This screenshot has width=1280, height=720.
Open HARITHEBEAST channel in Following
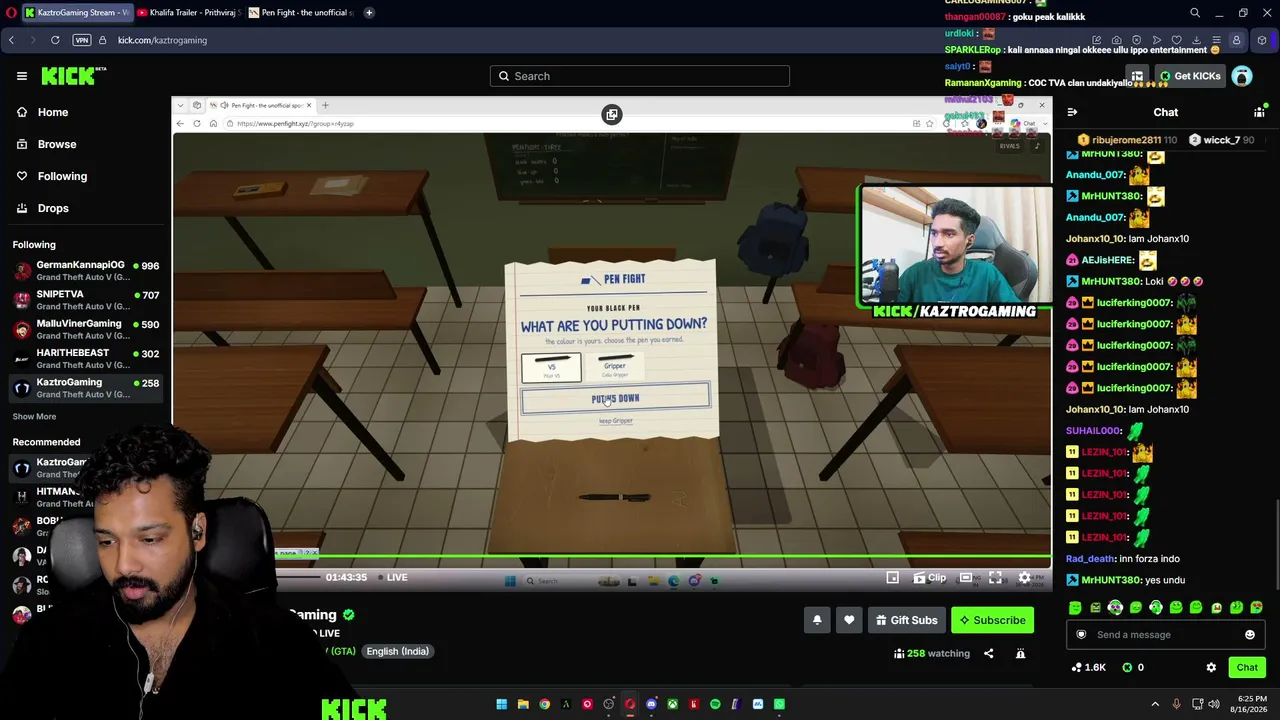pyautogui.click(x=85, y=359)
